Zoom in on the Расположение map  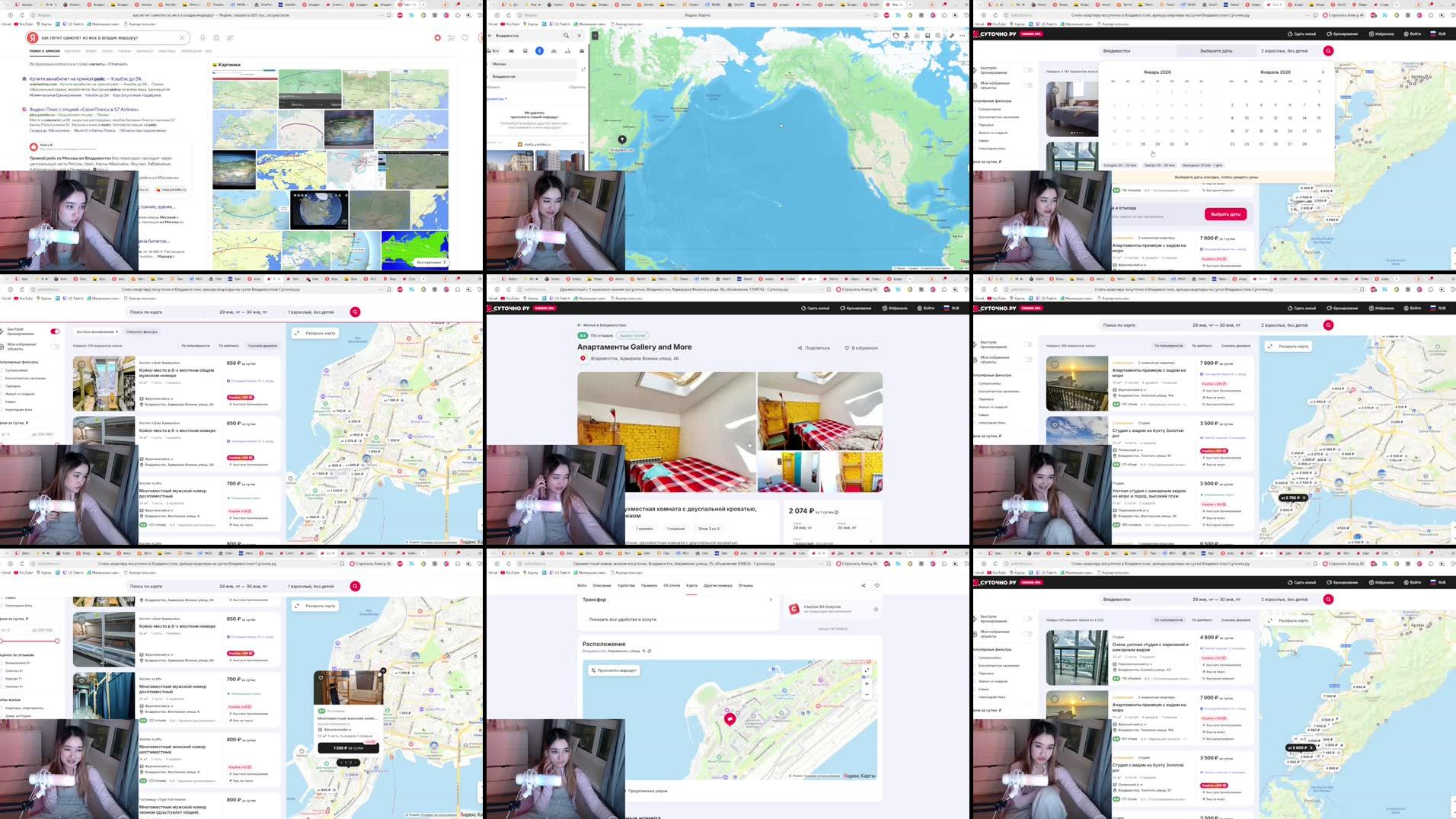(867, 683)
